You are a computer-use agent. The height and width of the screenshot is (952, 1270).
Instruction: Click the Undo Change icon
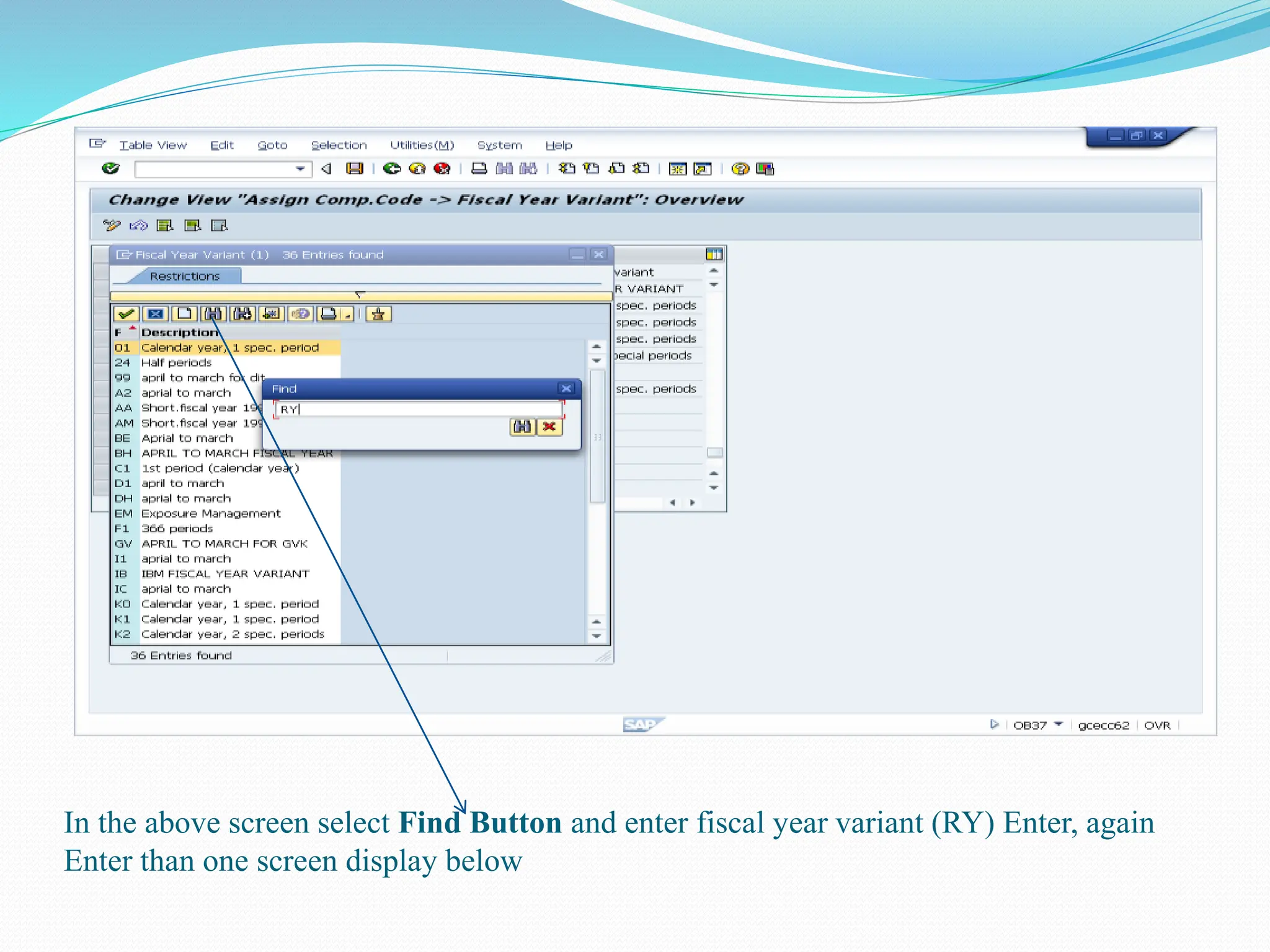tap(138, 225)
